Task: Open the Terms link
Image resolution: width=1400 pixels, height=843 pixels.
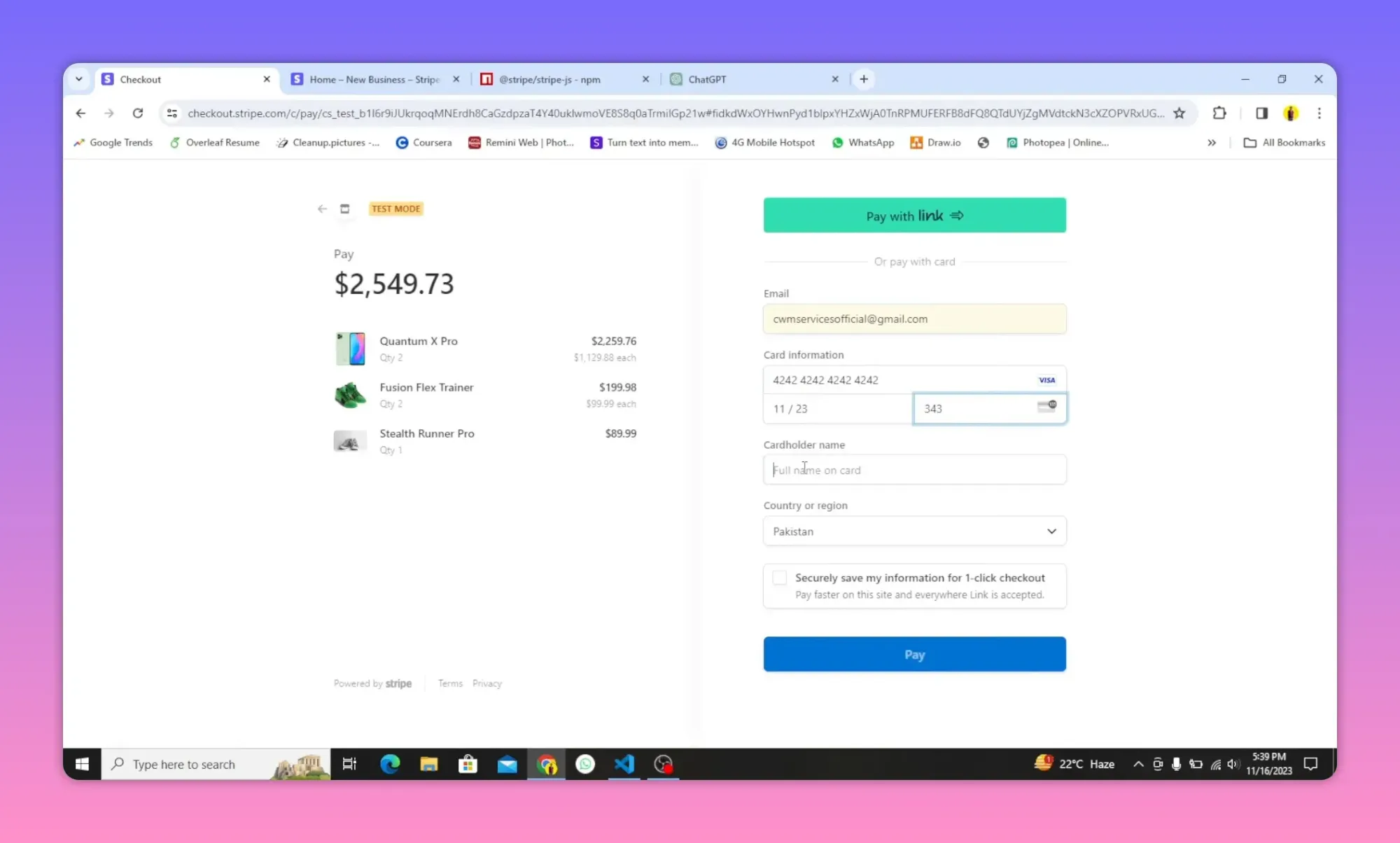Action: pos(450,683)
